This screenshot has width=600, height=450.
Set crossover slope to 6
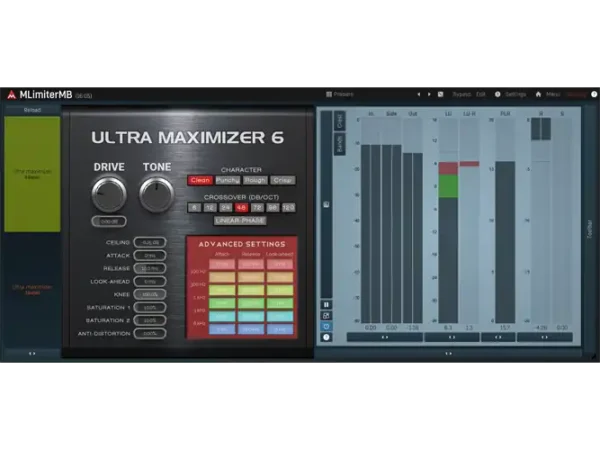click(194, 208)
